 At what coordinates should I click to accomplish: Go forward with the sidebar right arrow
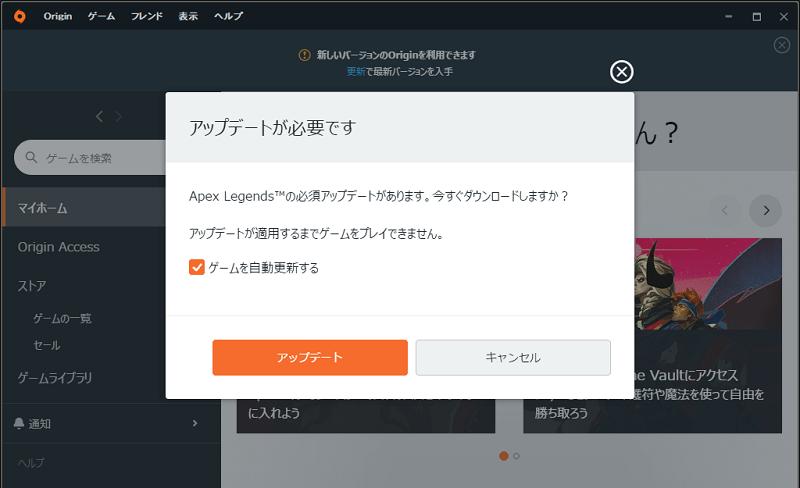pos(118,117)
